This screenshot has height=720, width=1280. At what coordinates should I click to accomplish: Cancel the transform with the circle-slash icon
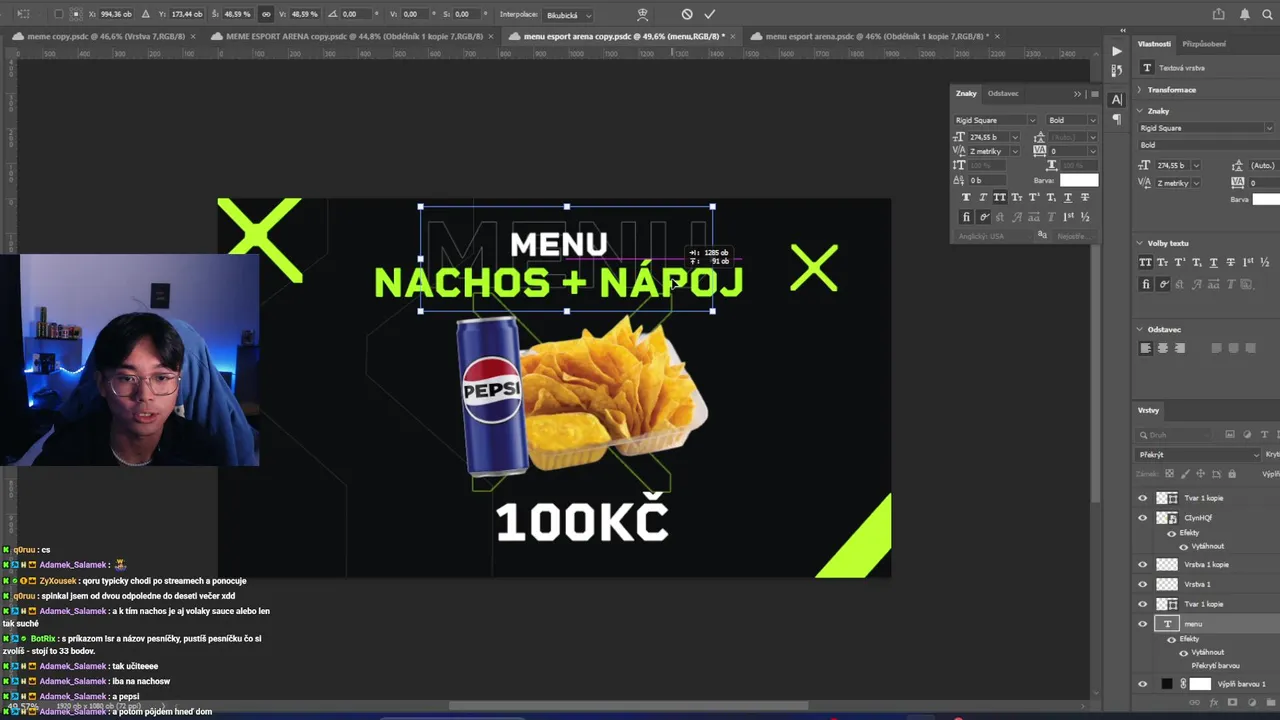pos(687,14)
